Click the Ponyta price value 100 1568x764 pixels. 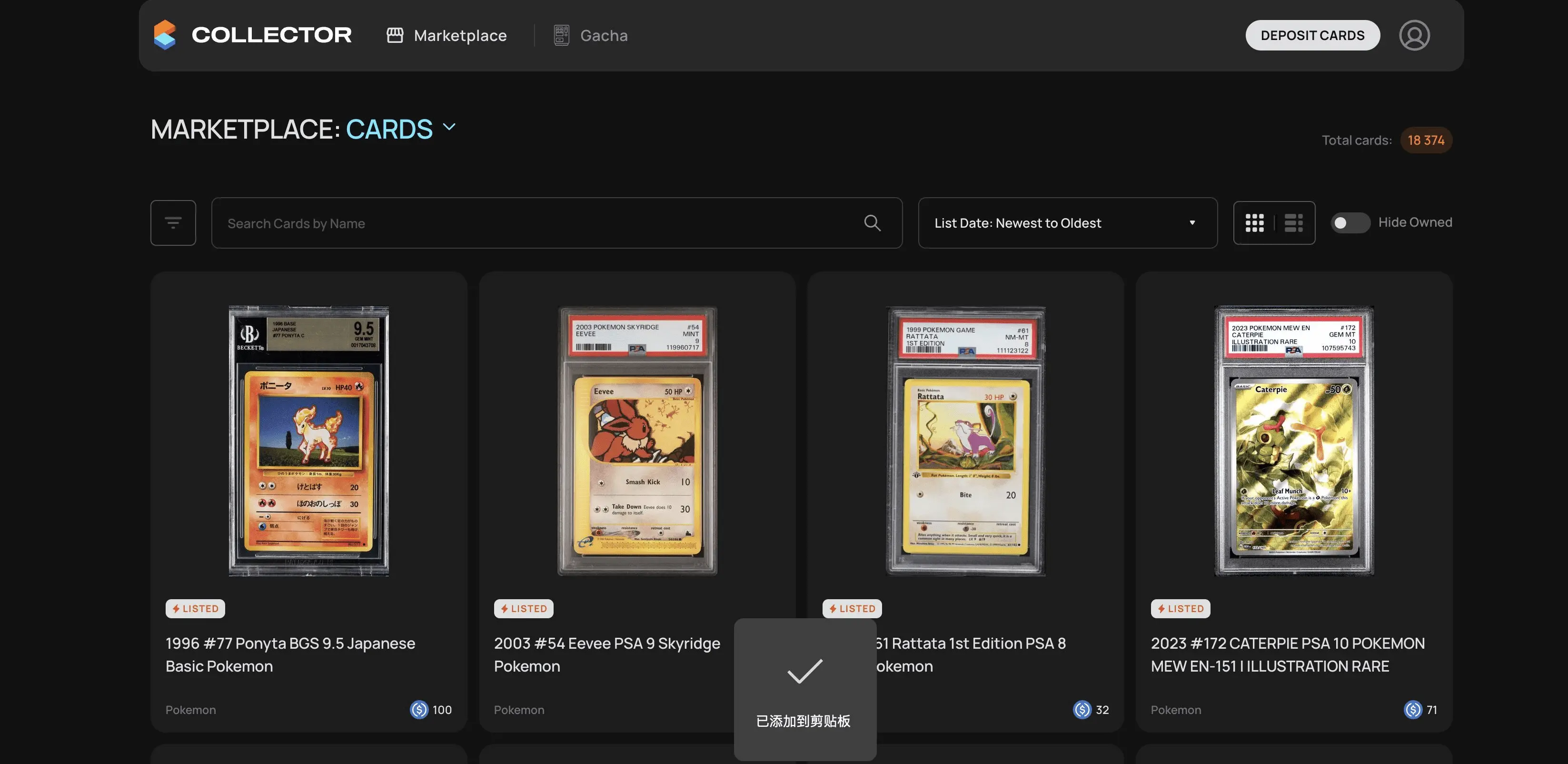coord(442,710)
